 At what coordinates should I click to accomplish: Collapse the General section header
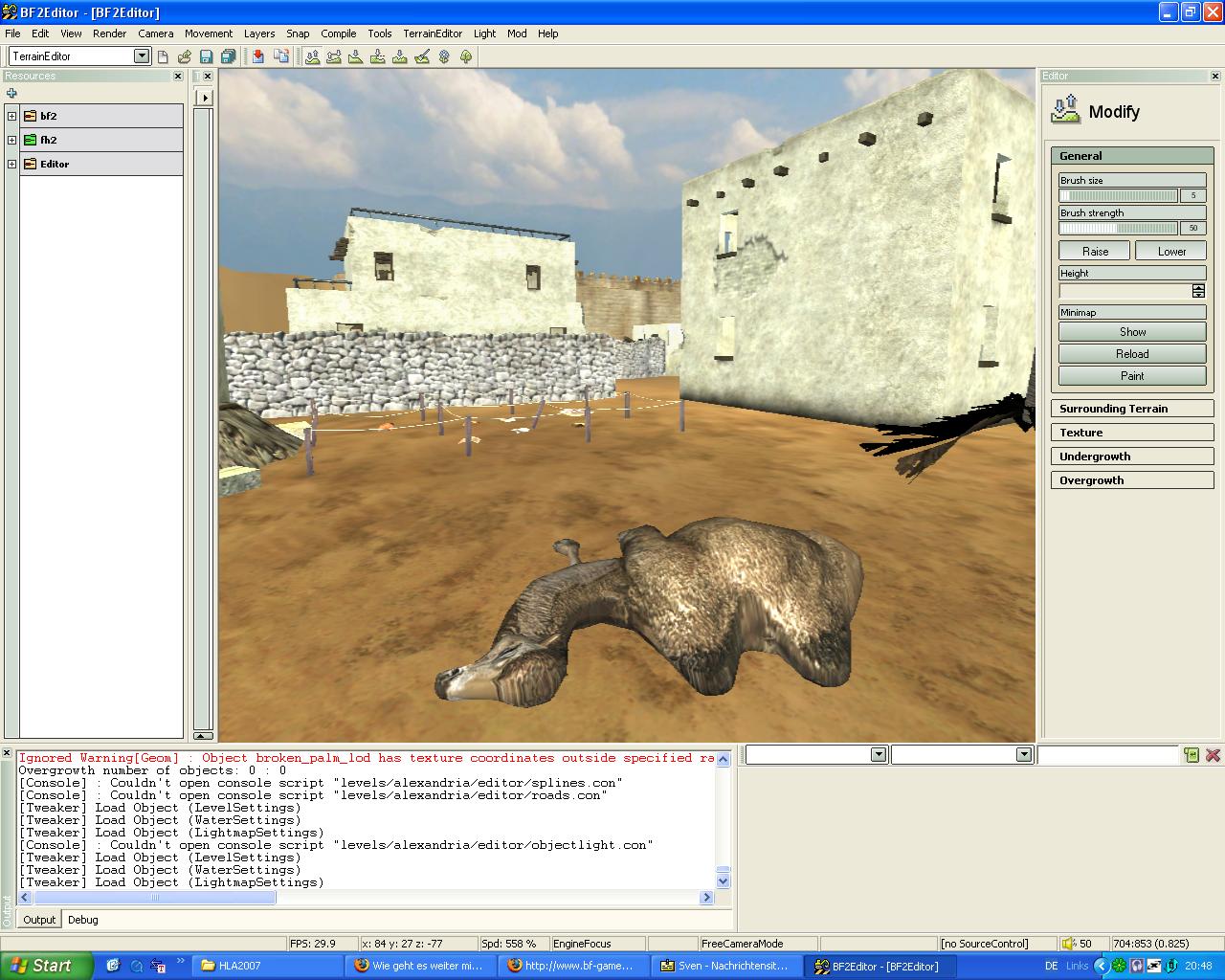[1132, 156]
